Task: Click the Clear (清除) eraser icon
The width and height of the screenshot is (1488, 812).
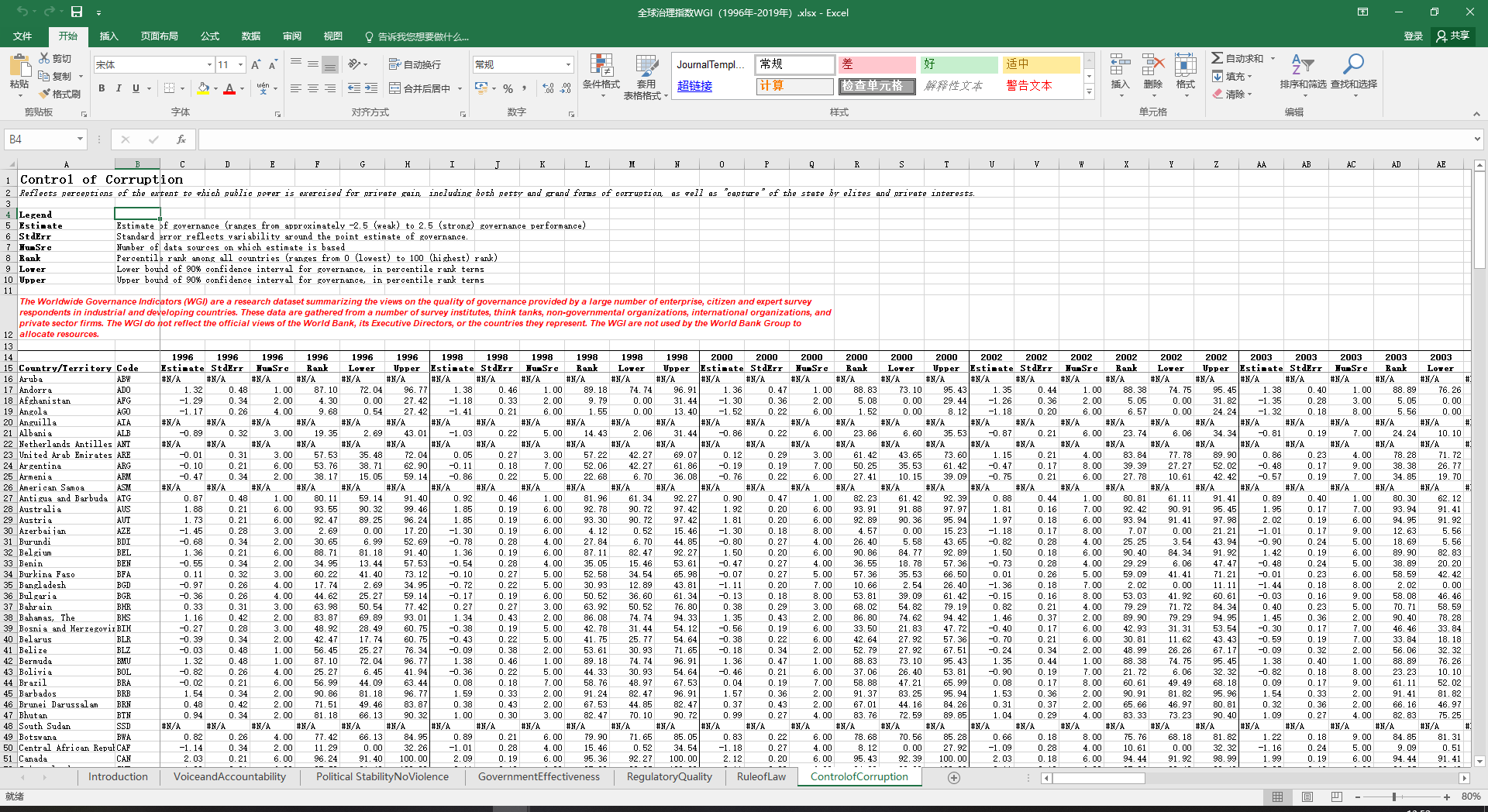Action: (x=1218, y=94)
